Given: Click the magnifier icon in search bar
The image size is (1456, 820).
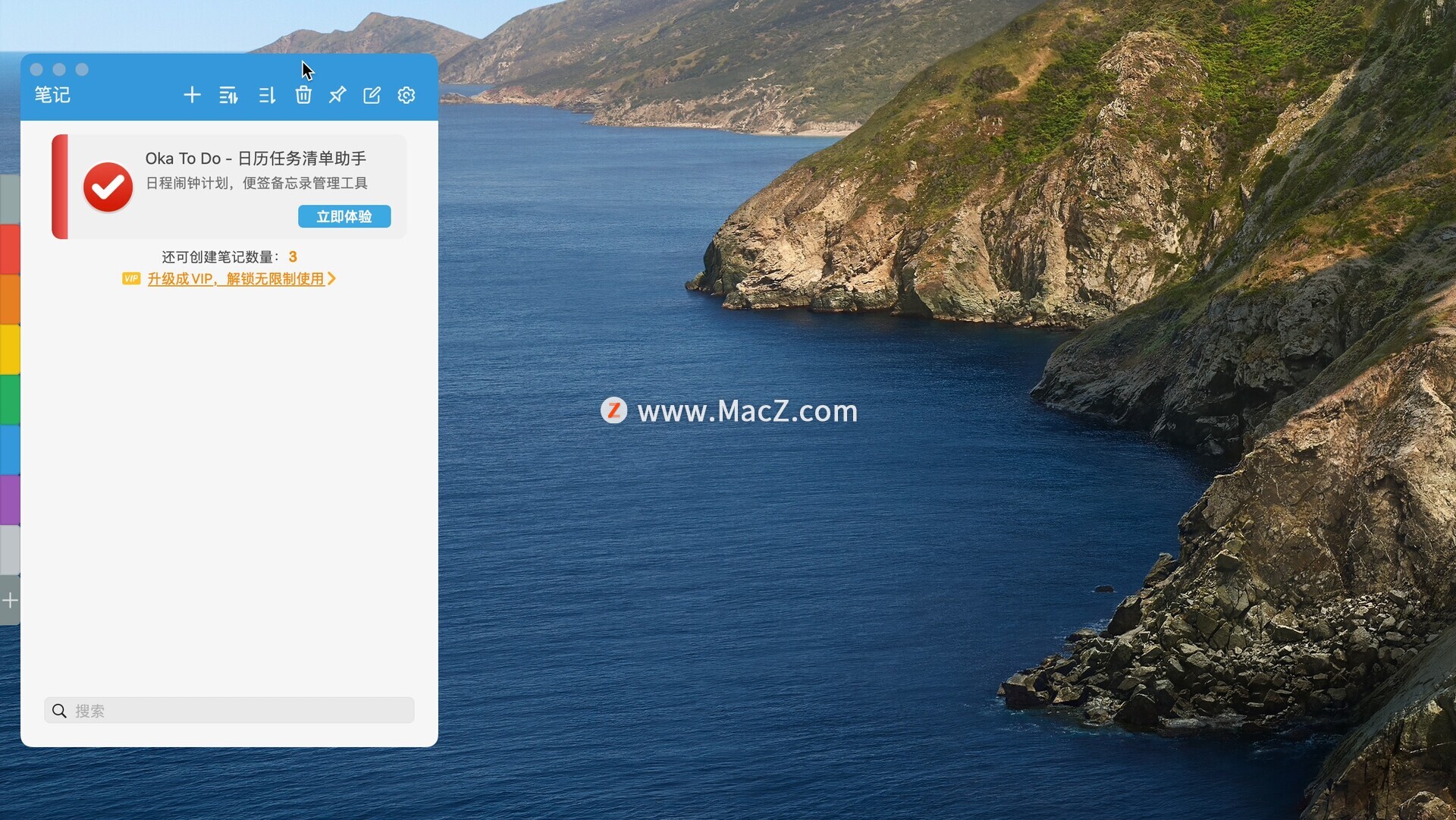Looking at the screenshot, I should (59, 711).
